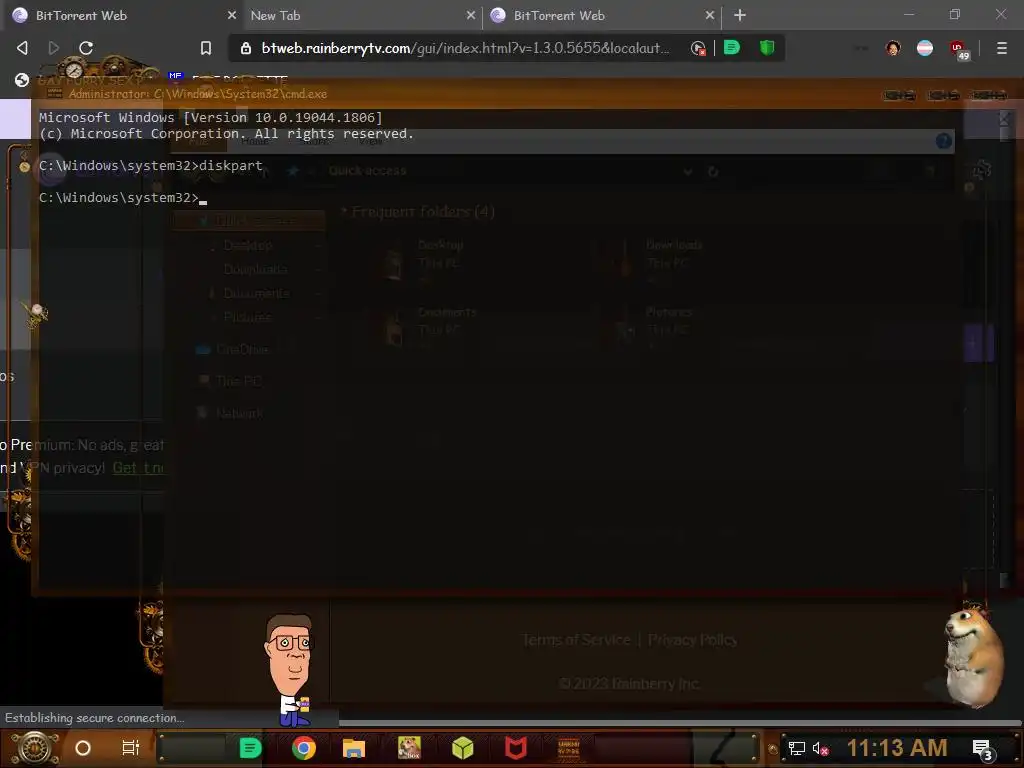
Task: Bookmark the current page
Action: click(206, 48)
